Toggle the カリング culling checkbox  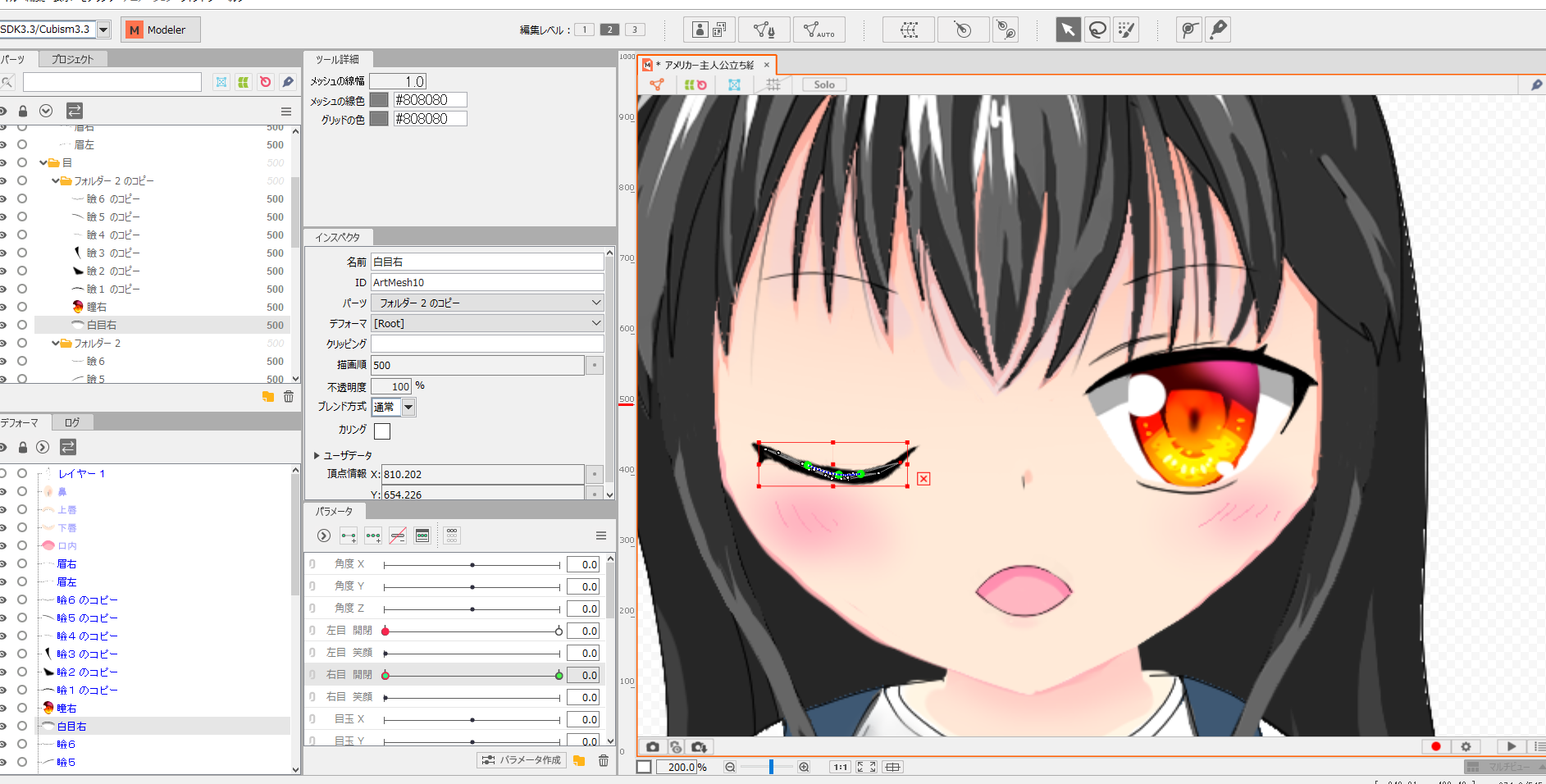[382, 431]
